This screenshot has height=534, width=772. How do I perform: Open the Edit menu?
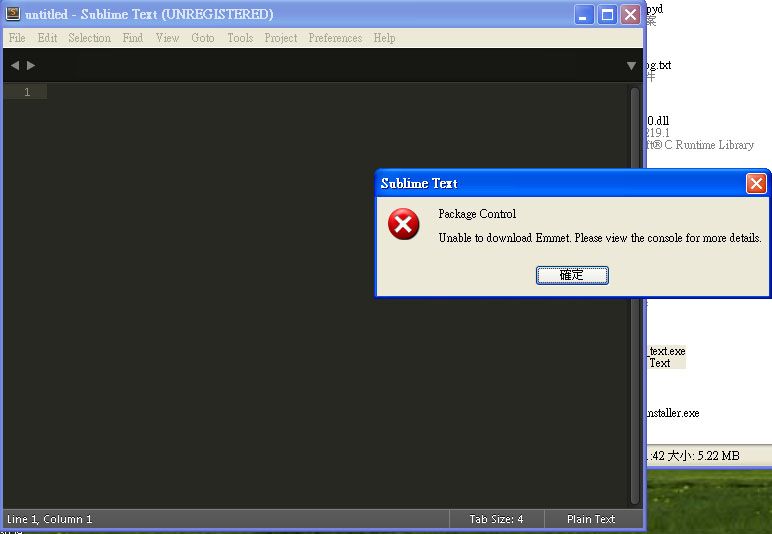[x=47, y=38]
